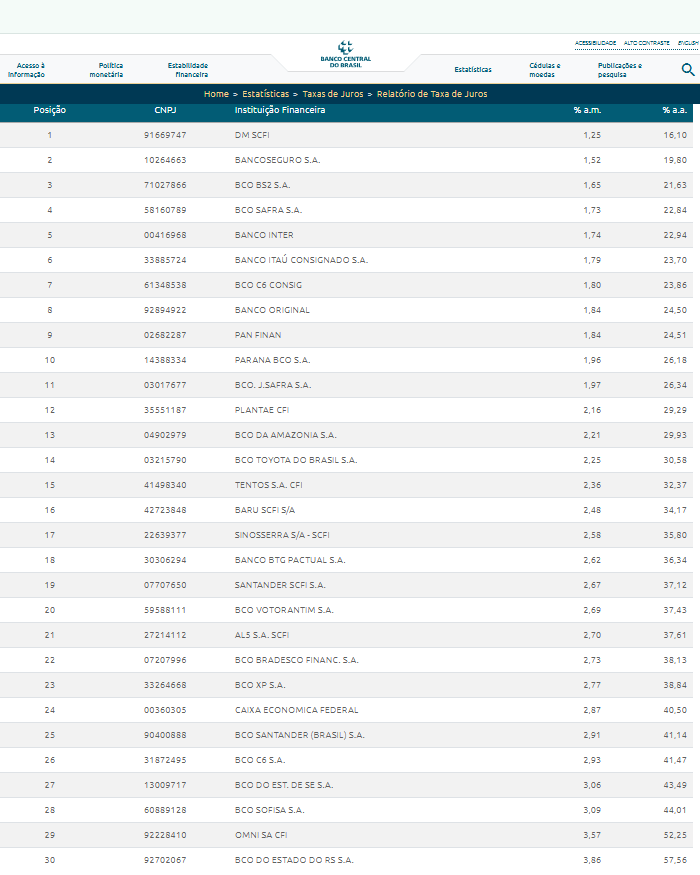Image resolution: width=700 pixels, height=875 pixels.
Task: Click annual rate 57,56 cell
Action: pyautogui.click(x=675, y=860)
